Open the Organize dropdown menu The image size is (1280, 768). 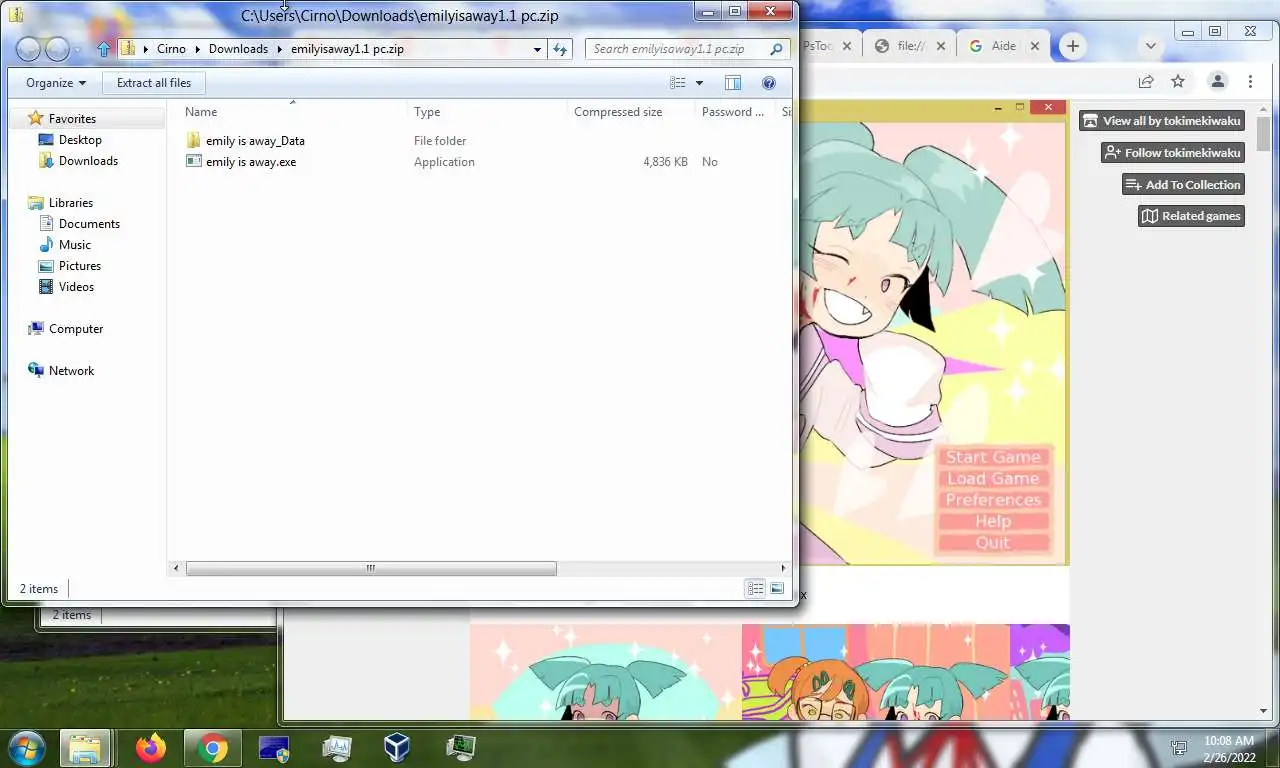coord(56,83)
